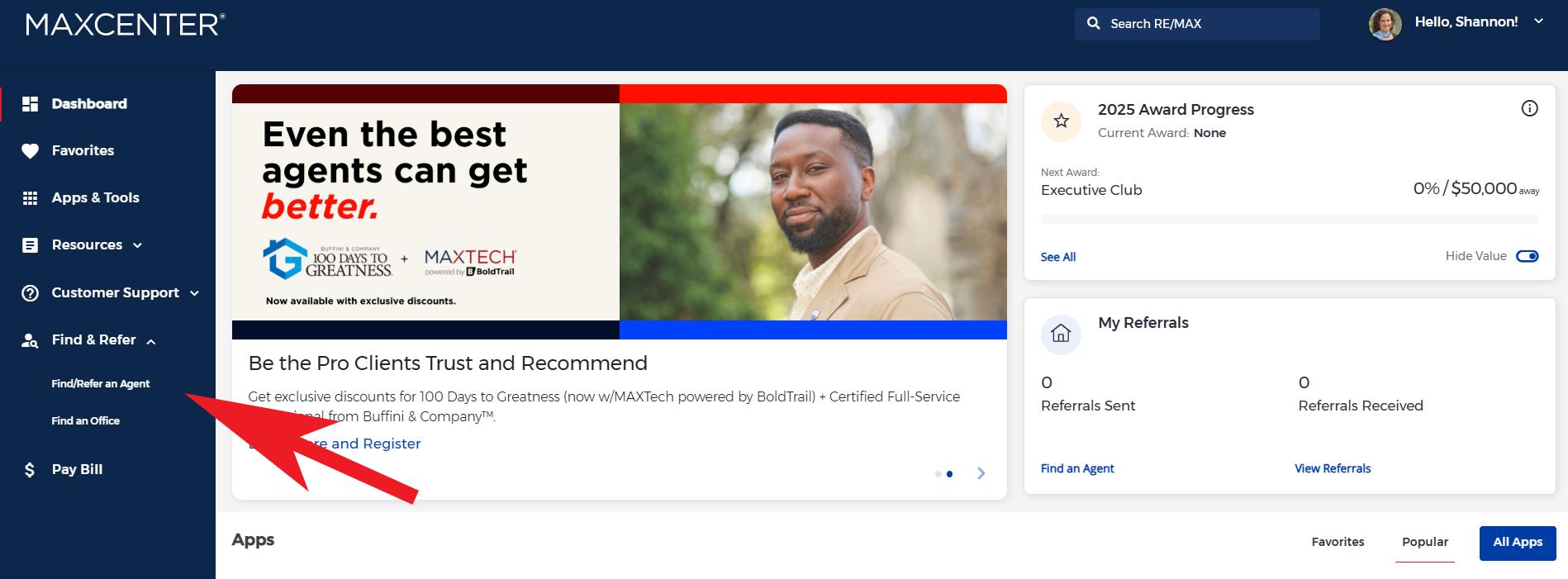Click the Dashboard grid icon in sidebar
Screen dimensions: 1568x579
[x=30, y=104]
